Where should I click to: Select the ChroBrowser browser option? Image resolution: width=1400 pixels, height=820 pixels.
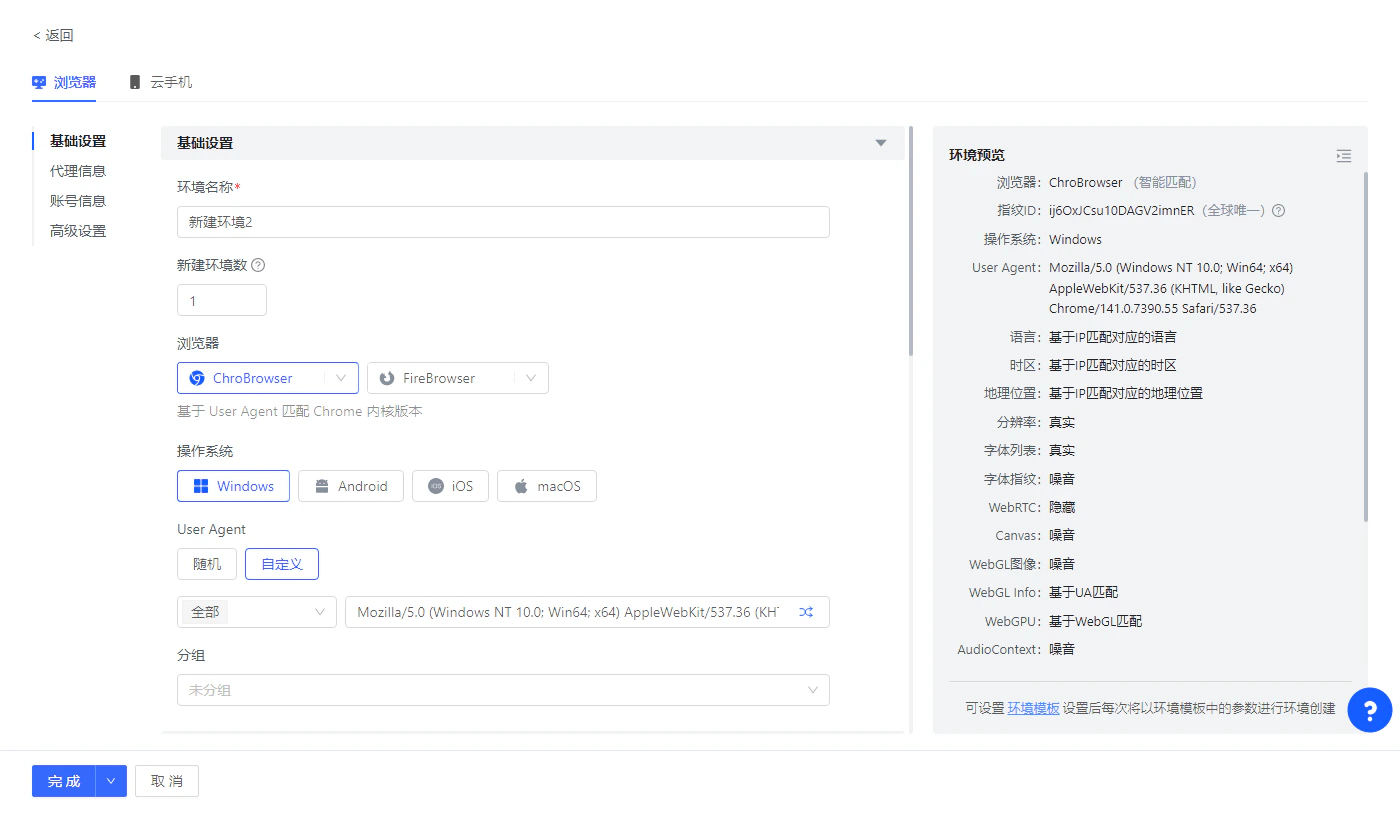pos(252,378)
